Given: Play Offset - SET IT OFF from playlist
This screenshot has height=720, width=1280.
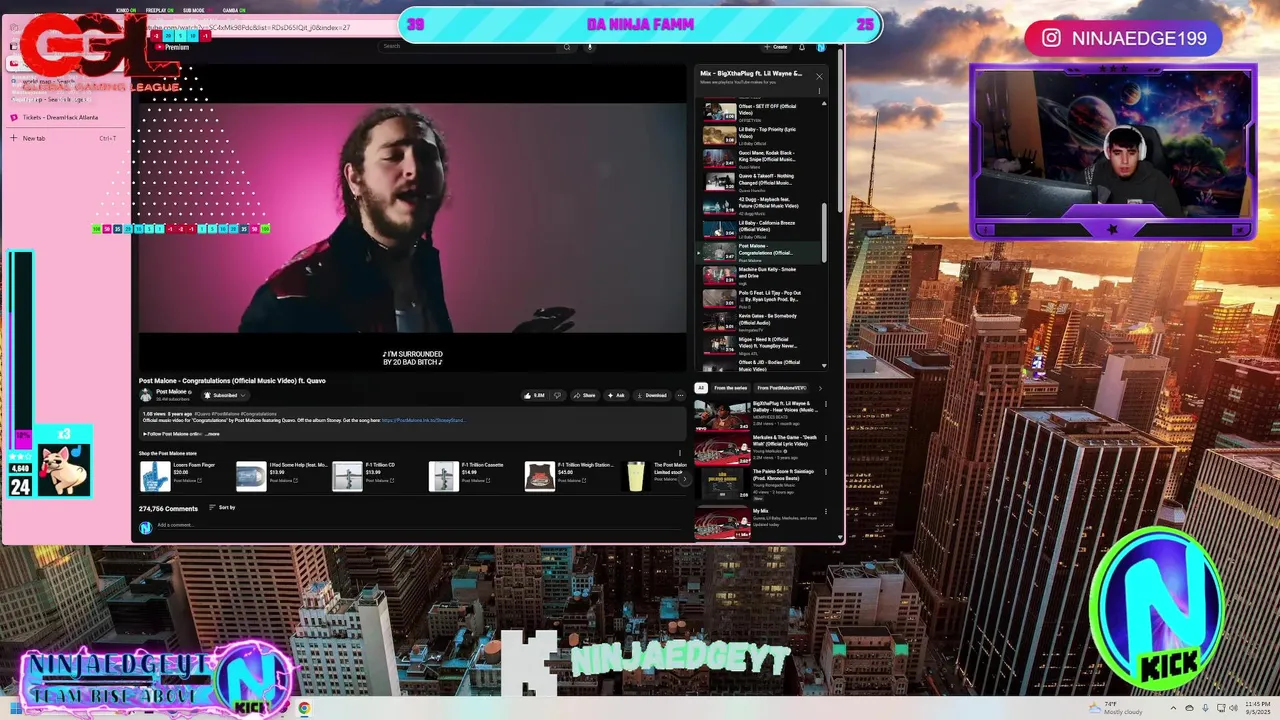Looking at the screenshot, I should [x=760, y=112].
